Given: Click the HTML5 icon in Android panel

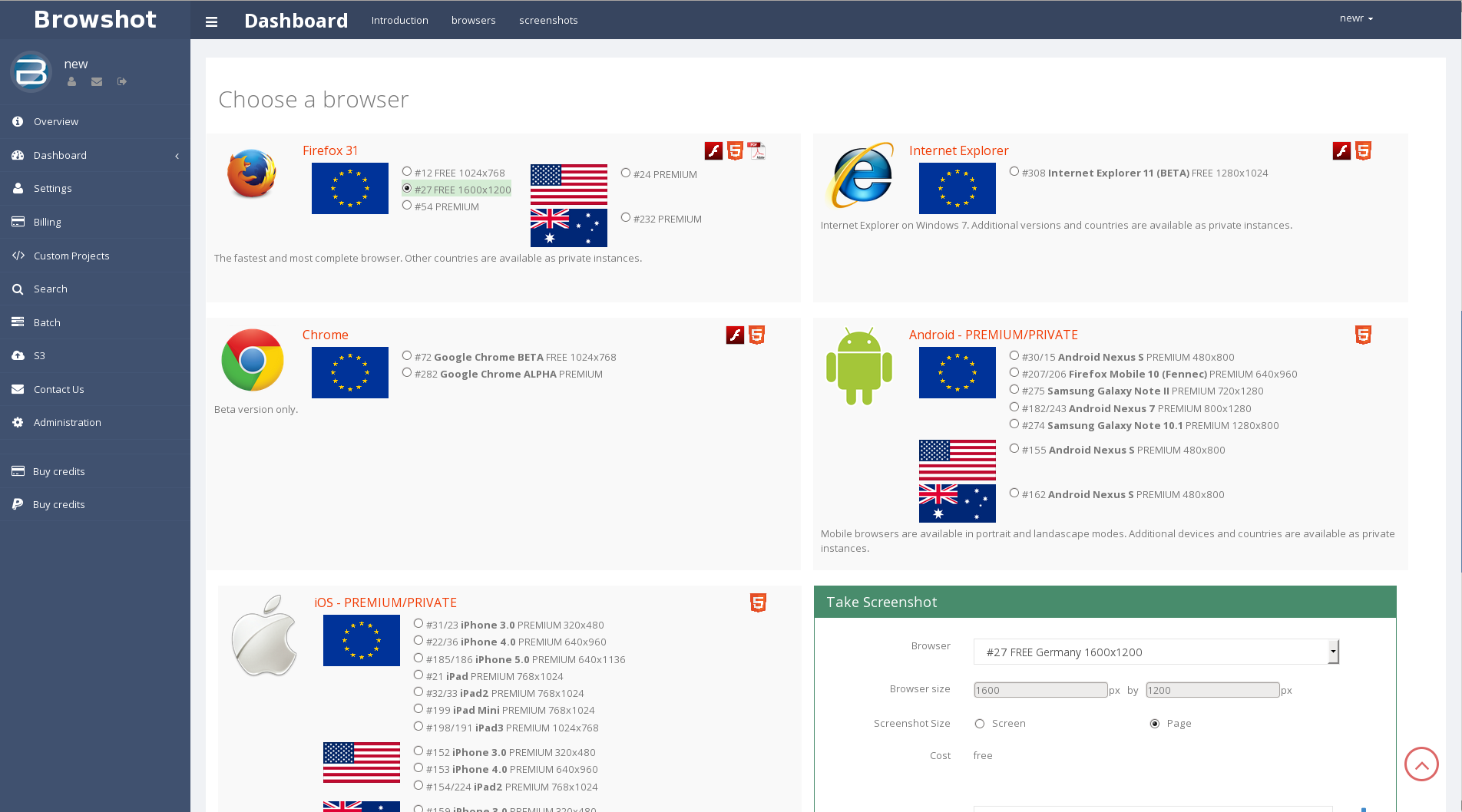Looking at the screenshot, I should pyautogui.click(x=1364, y=335).
